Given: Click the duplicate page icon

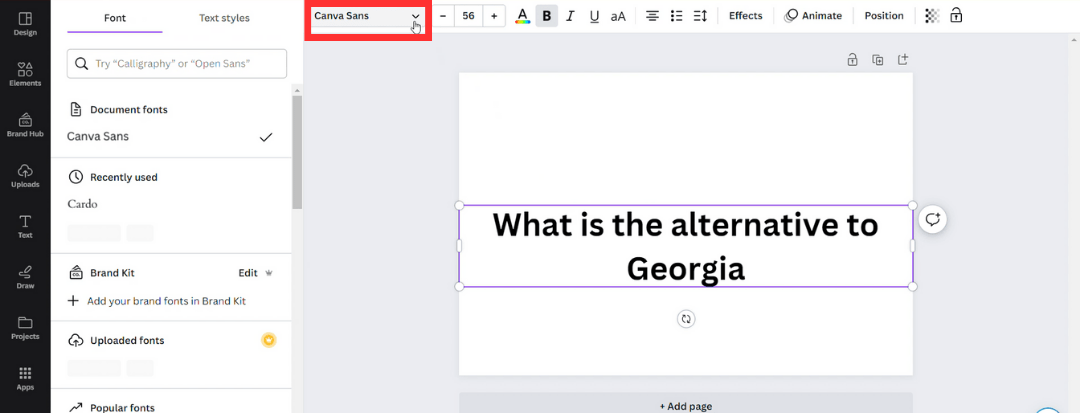Looking at the screenshot, I should (878, 60).
